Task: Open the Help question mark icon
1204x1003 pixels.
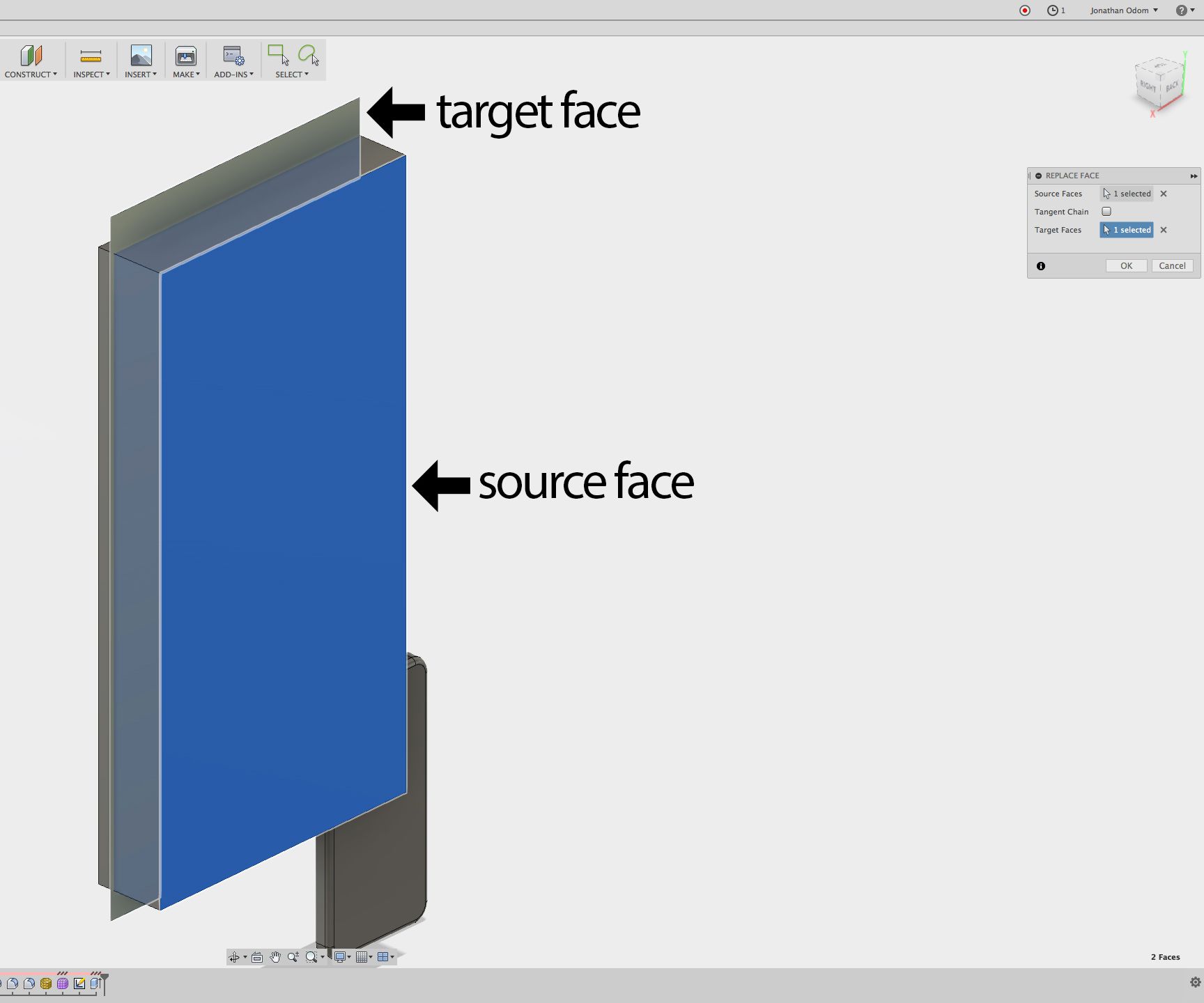Action: (x=1181, y=10)
